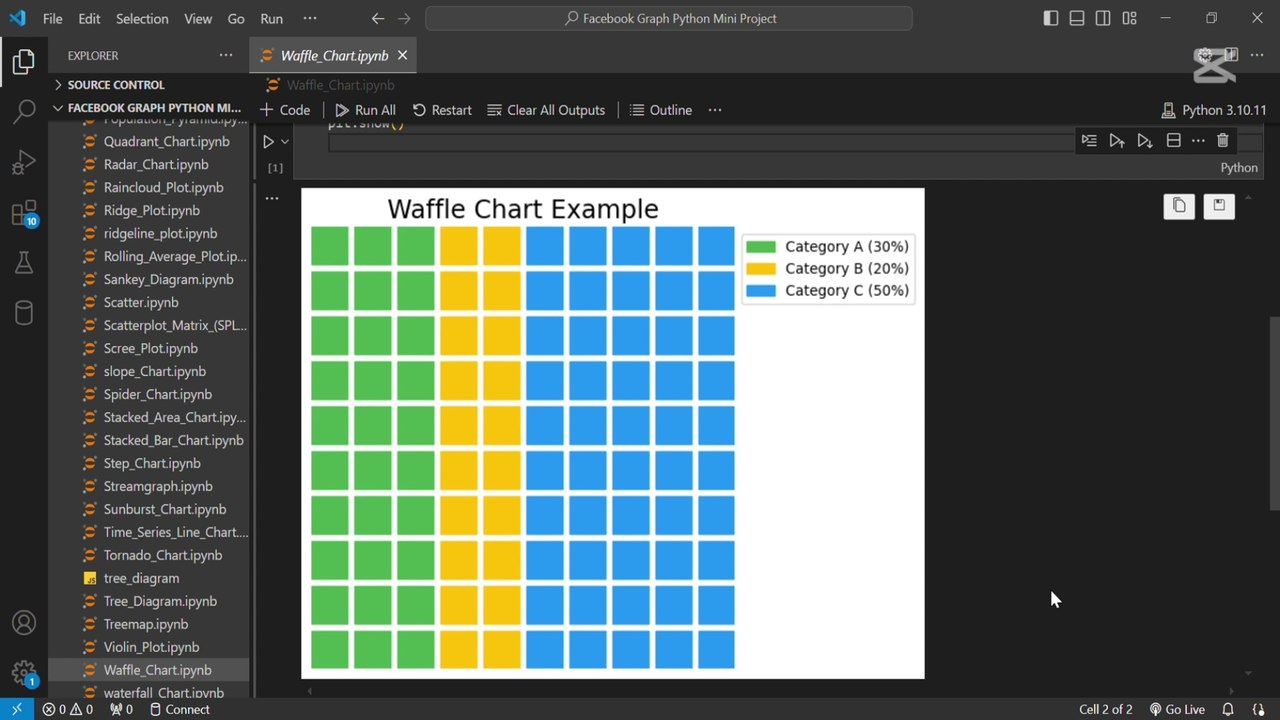Open the notebook Outline
This screenshot has height=720, width=1280.
pyautogui.click(x=661, y=110)
